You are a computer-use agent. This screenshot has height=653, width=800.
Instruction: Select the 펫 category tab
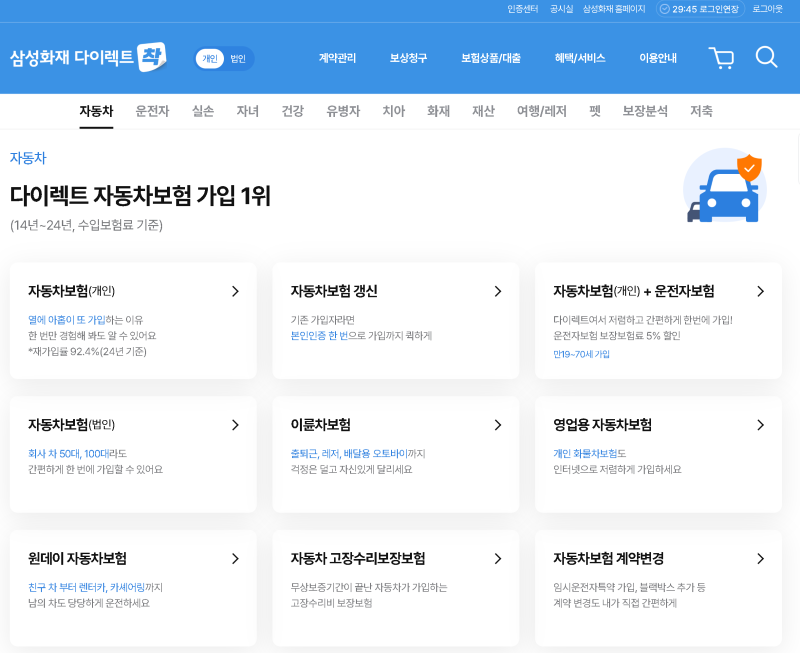coord(595,111)
